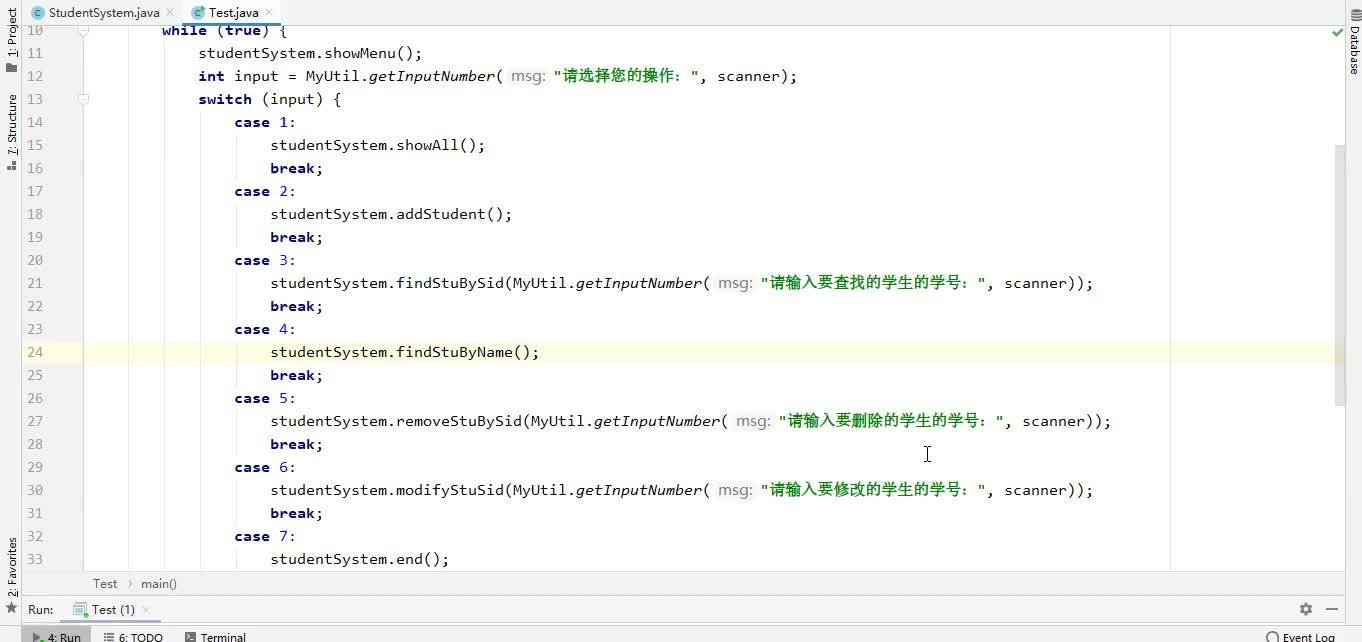This screenshot has width=1362, height=642.
Task: Hide the Run panel with minimize arrow
Action: pos(1333,609)
